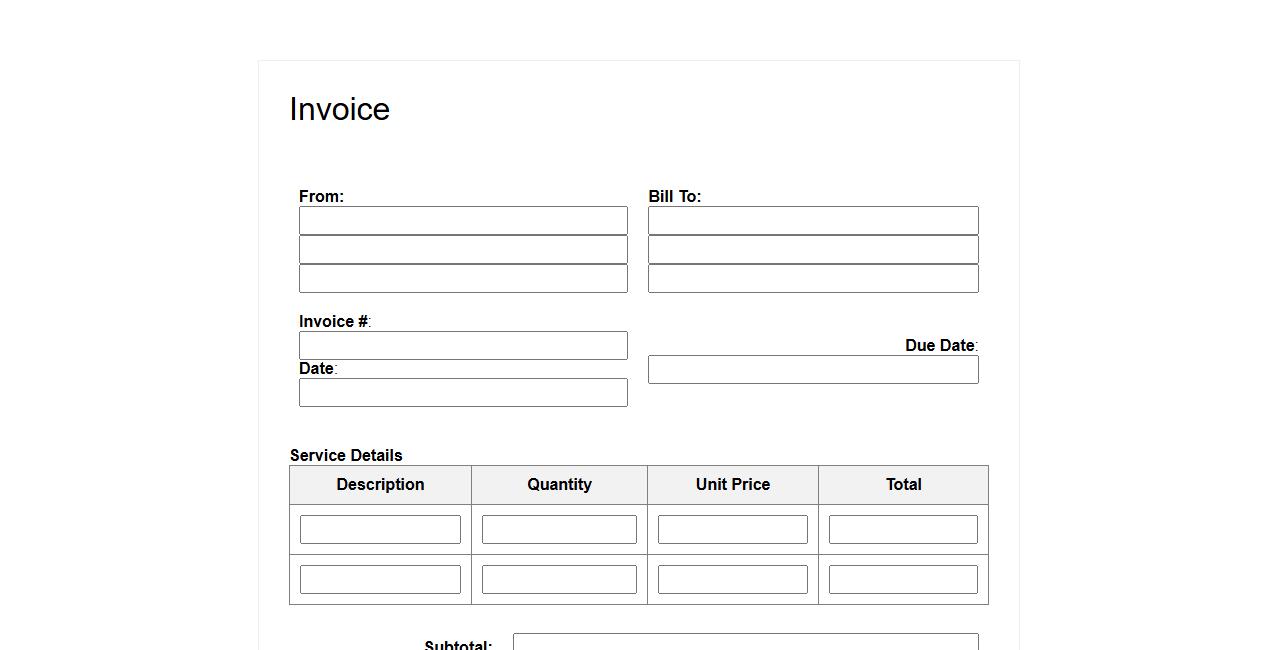Click second row Quantity field
This screenshot has width=1278, height=650.
pyautogui.click(x=559, y=579)
